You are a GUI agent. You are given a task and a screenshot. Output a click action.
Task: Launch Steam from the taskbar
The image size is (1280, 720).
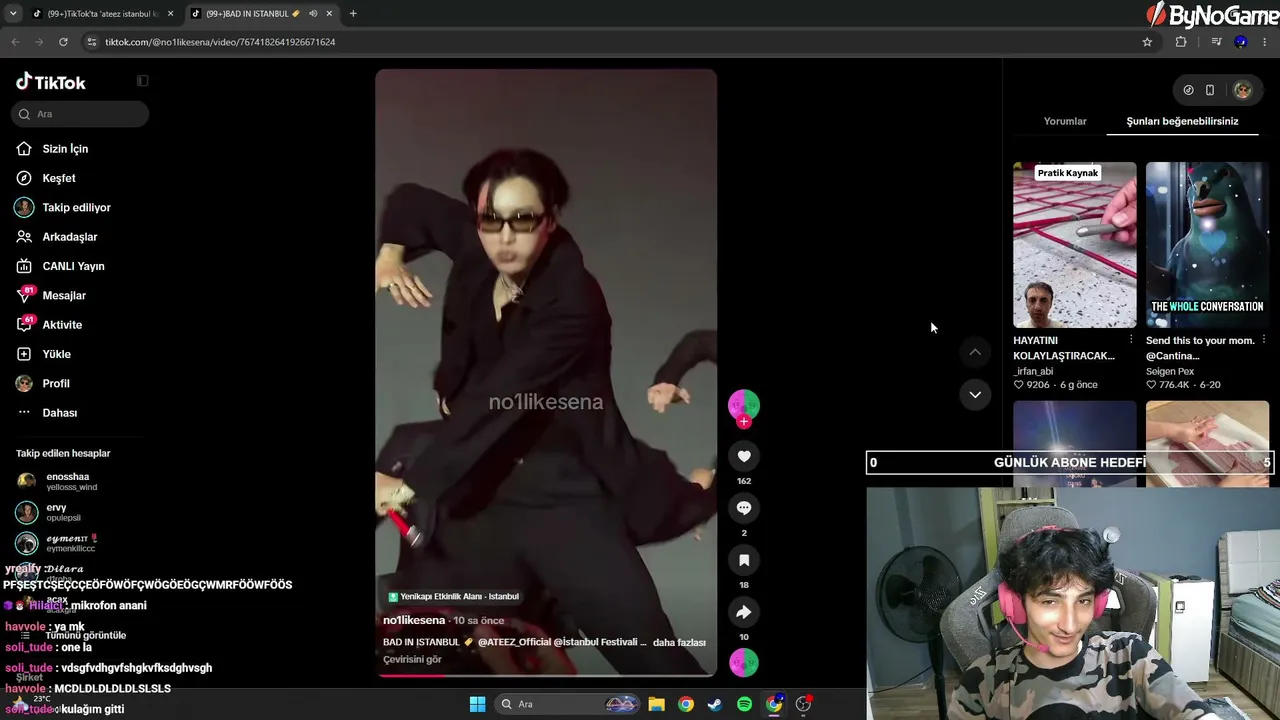click(x=715, y=704)
